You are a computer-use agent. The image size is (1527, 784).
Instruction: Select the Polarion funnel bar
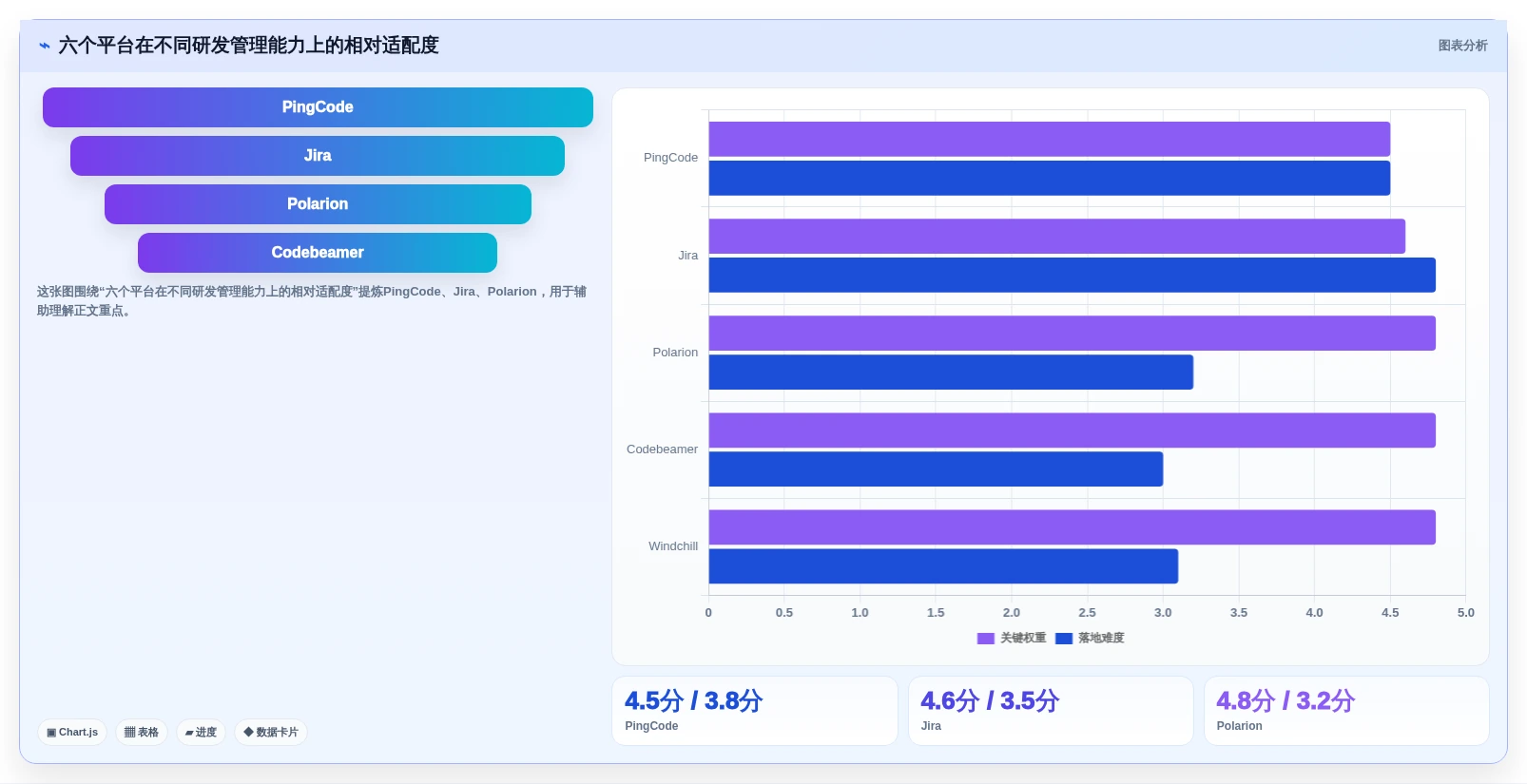(x=318, y=204)
